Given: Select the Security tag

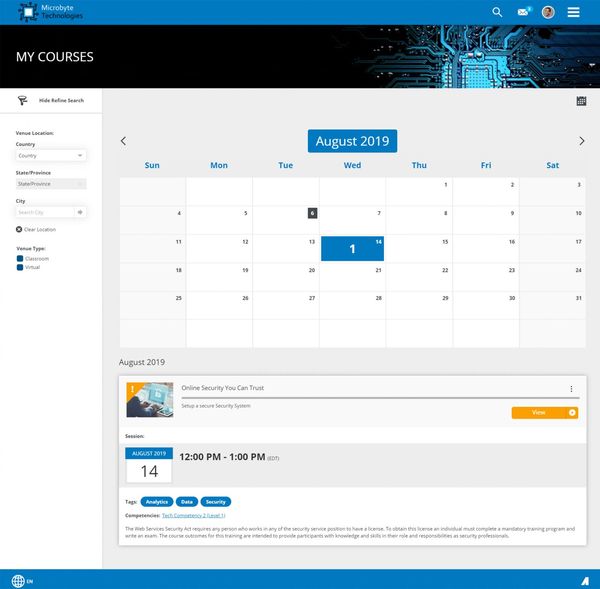Looking at the screenshot, I should click(216, 502).
